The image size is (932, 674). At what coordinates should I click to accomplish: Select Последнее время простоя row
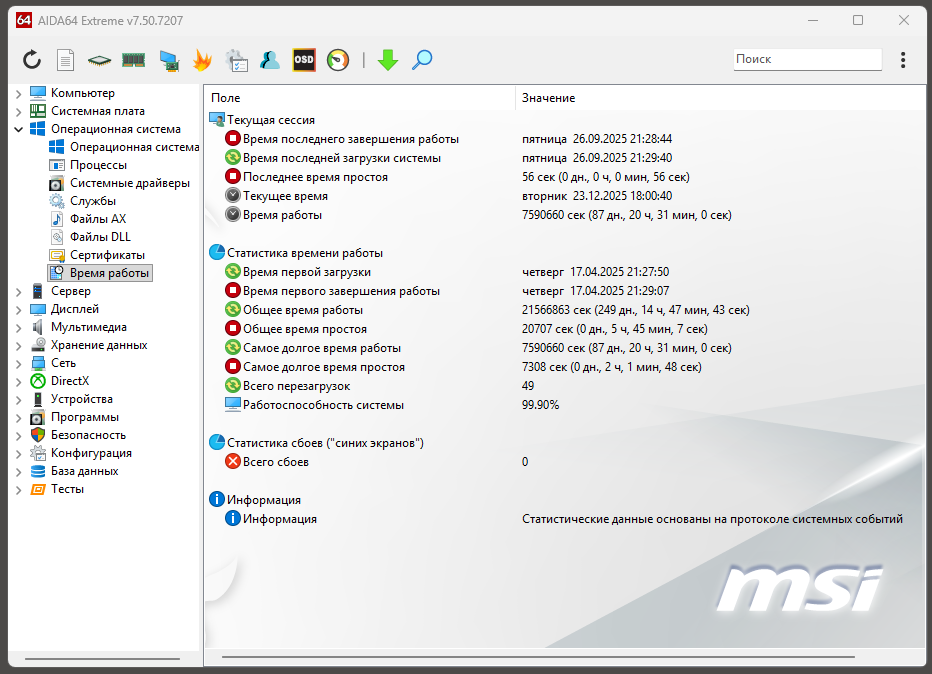click(565, 177)
